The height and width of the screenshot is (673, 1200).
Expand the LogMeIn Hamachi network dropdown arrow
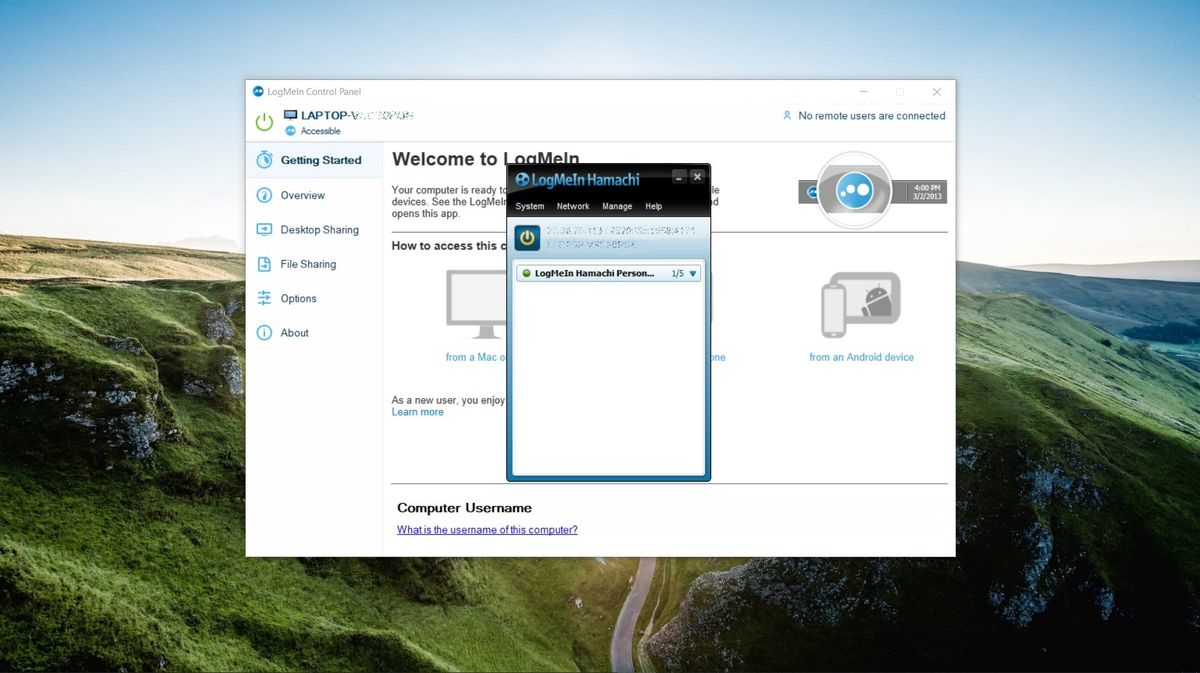(x=693, y=273)
